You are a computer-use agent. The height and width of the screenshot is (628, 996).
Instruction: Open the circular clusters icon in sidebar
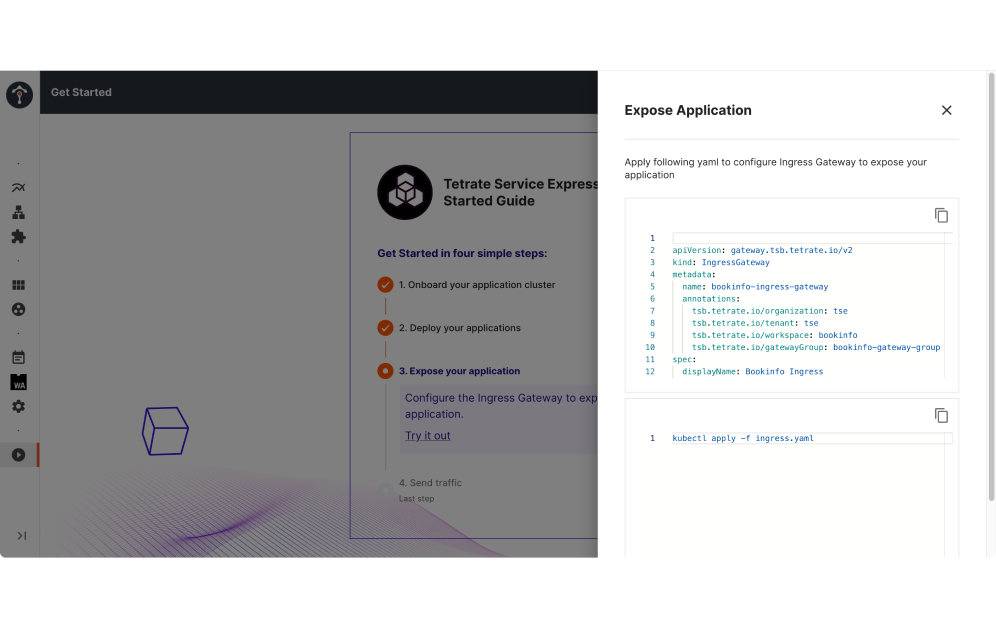pos(18,309)
